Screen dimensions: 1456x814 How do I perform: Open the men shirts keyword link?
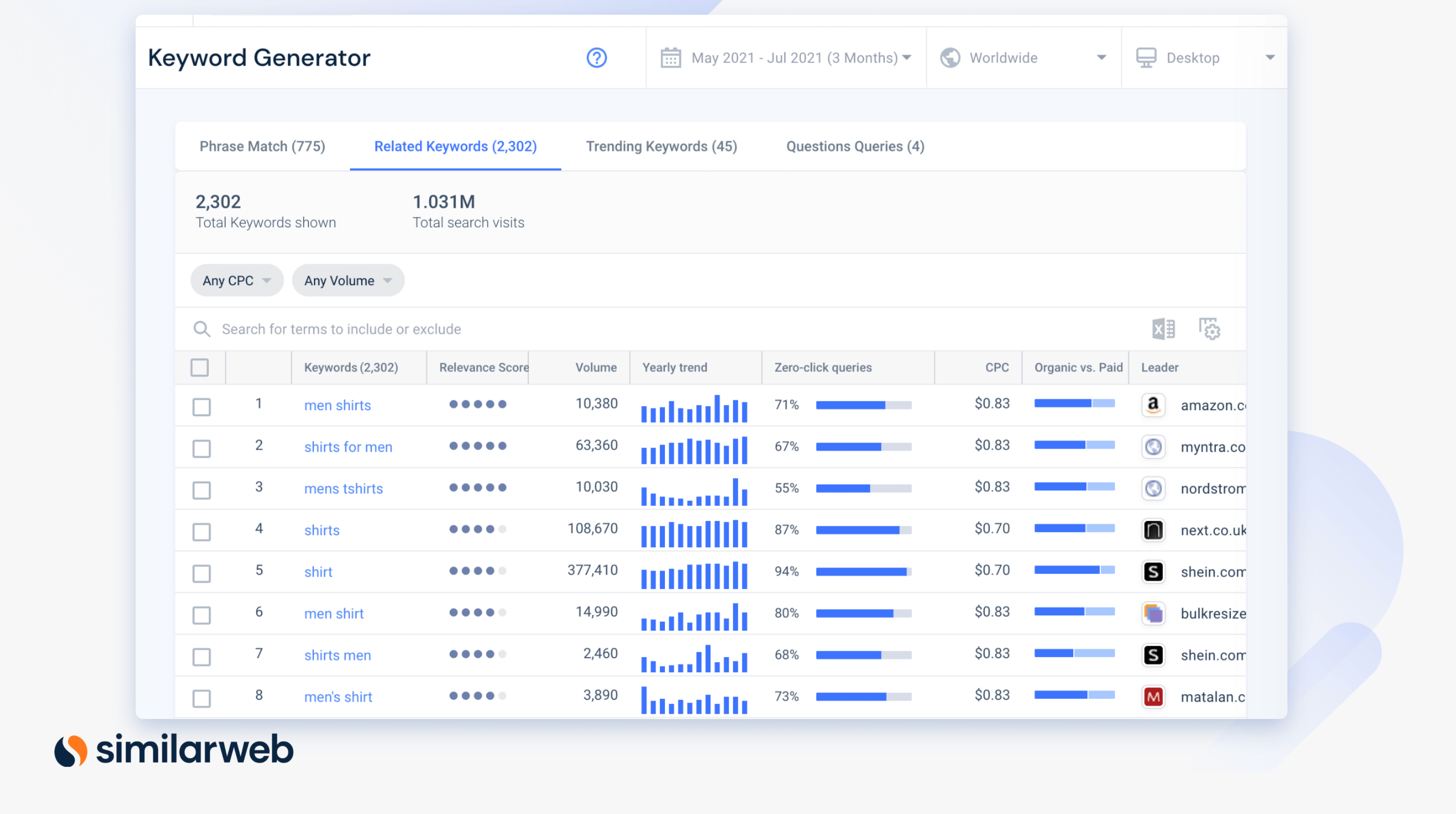(x=337, y=405)
